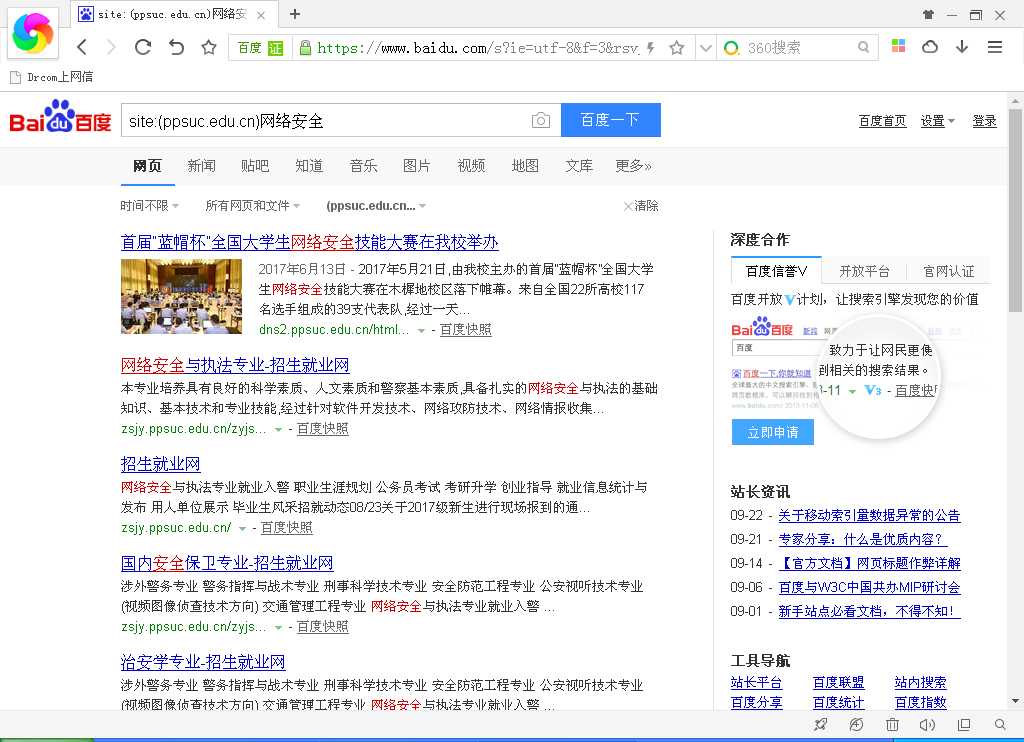Open 百度快照 for dns2.ppsuc.edu.cn result
The image size is (1024, 742).
point(466,330)
